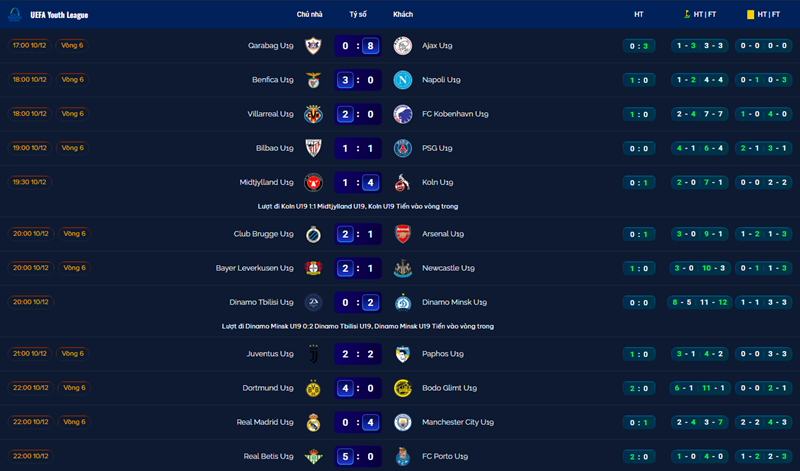Click the Napoli U19 team logo
Viewport: 800px width, 471px height.
click(x=402, y=79)
